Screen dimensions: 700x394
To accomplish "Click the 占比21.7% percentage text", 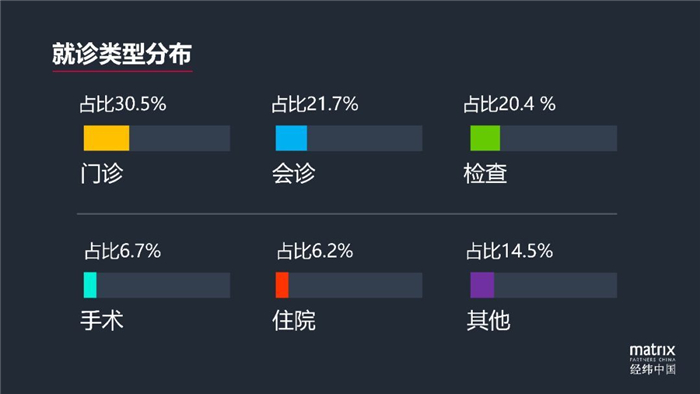I will pos(315,104).
